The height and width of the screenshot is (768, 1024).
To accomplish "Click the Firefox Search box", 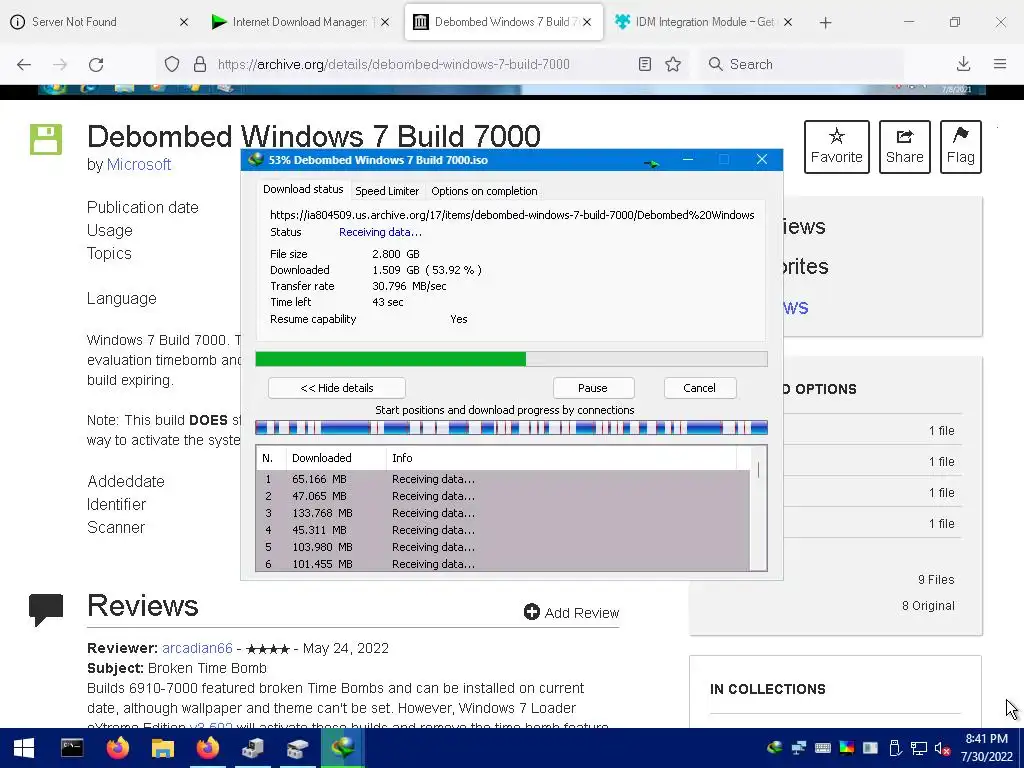I will point(803,64).
